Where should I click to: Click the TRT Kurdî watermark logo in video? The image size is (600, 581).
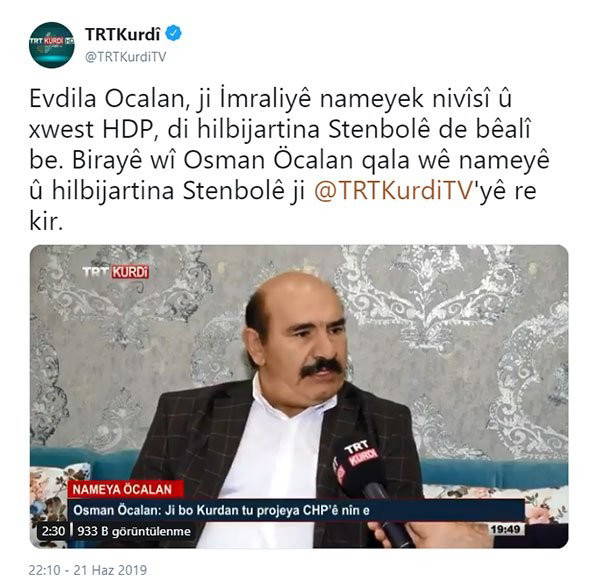(x=116, y=272)
